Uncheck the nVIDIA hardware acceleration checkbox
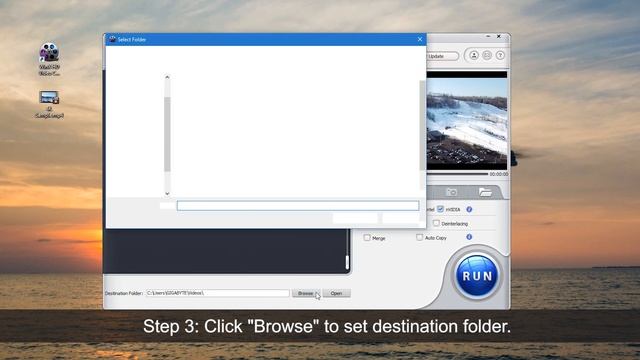Image resolution: width=640 pixels, height=360 pixels. (440, 209)
